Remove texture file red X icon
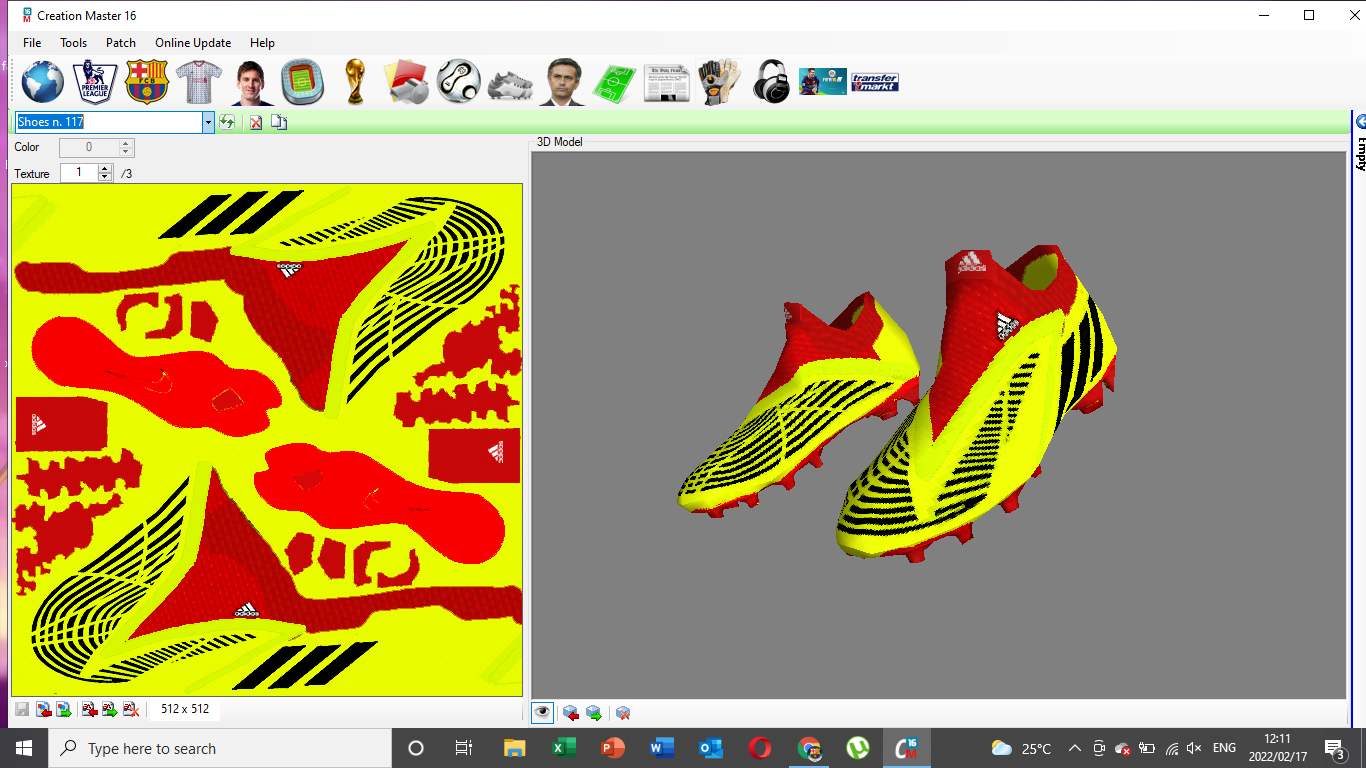This screenshot has width=1366, height=768. [130, 710]
